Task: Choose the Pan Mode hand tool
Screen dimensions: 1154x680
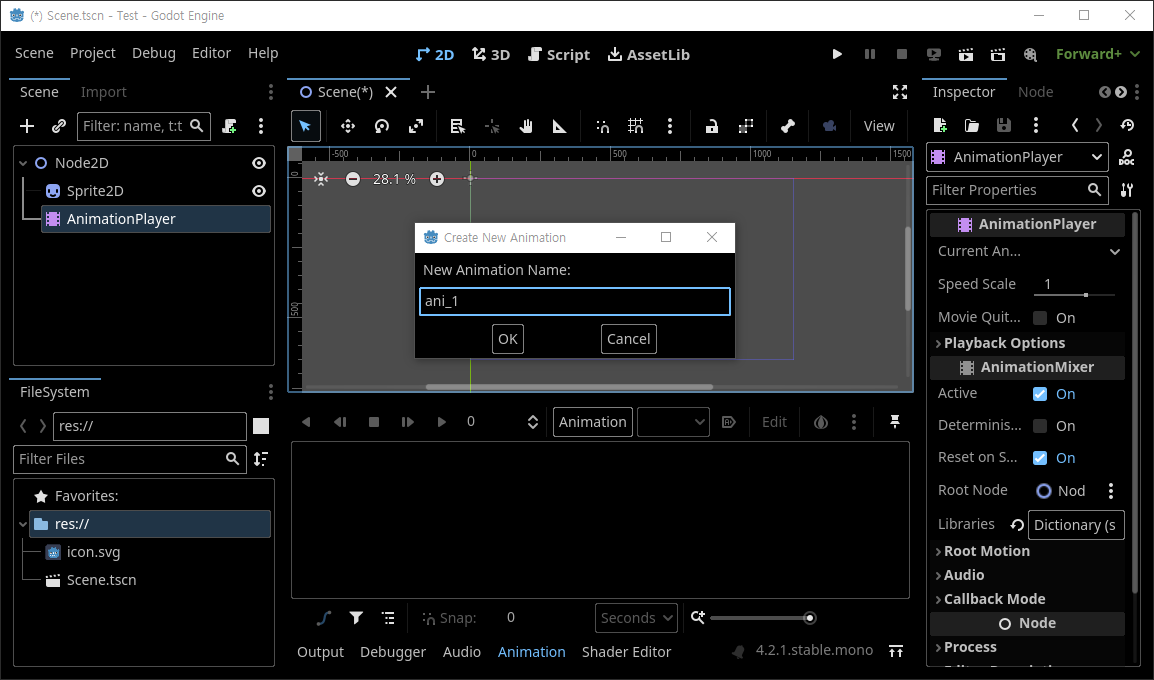Action: [525, 127]
